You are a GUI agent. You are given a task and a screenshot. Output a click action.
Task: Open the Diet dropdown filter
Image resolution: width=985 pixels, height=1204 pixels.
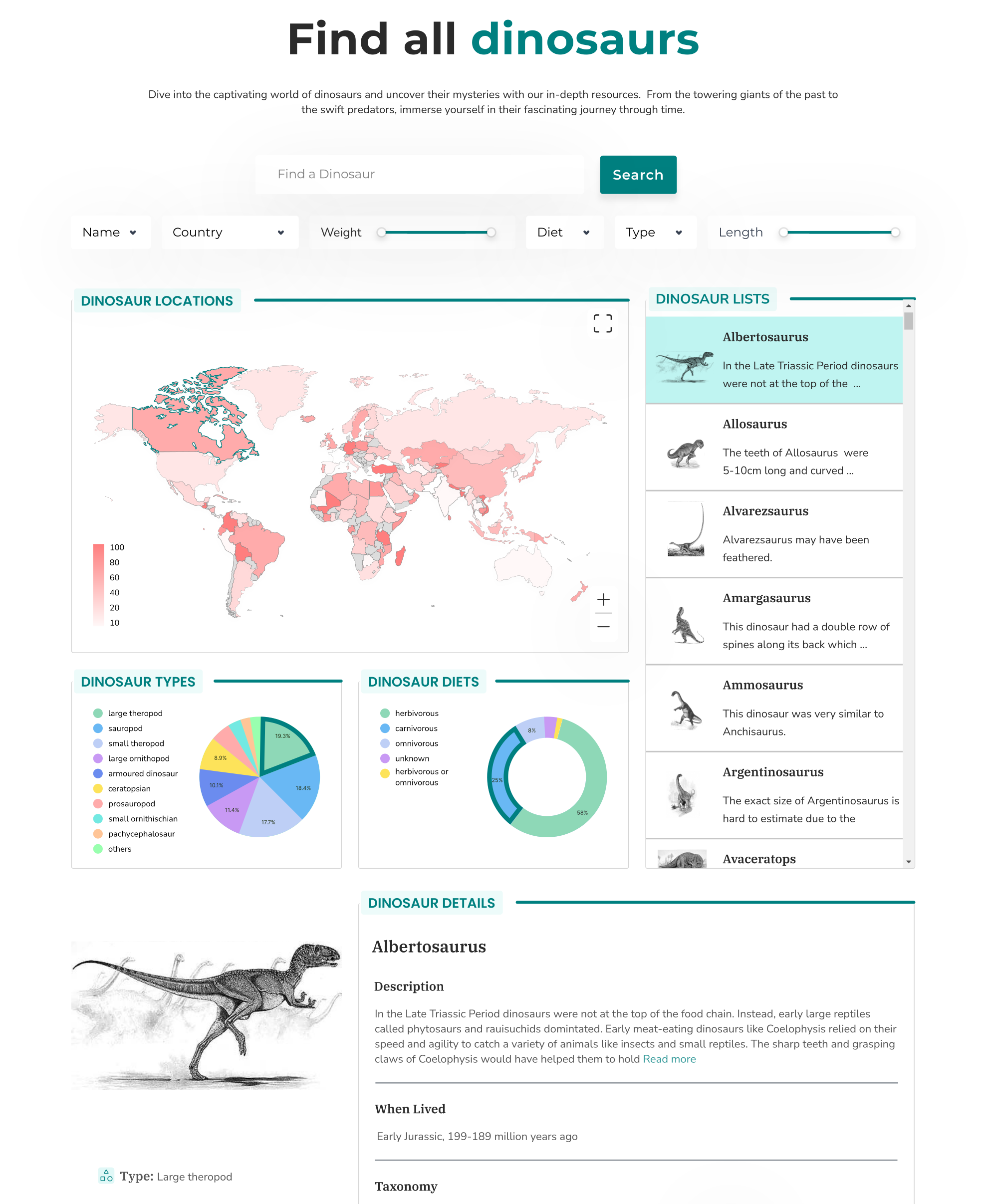564,232
